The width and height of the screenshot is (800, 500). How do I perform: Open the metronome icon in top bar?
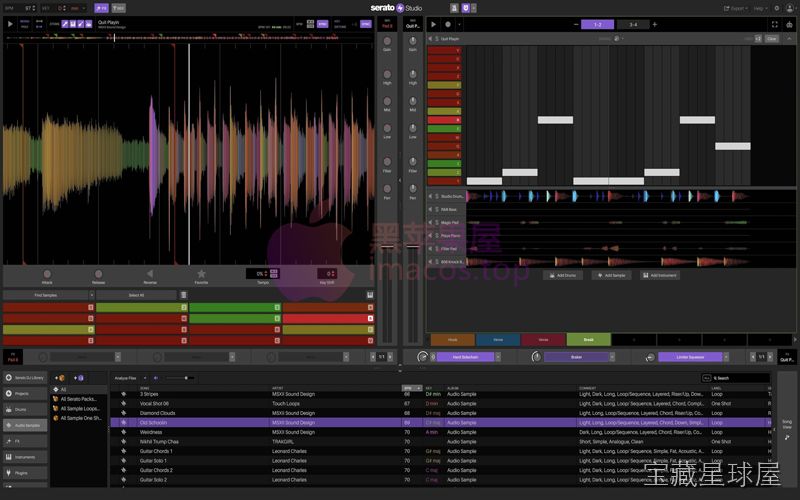[x=454, y=8]
